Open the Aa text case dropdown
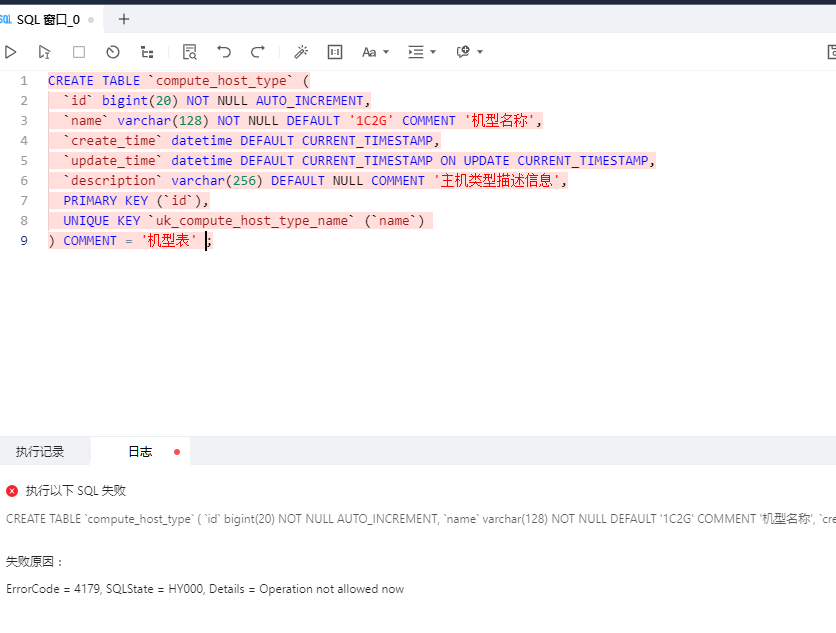 tap(375, 52)
